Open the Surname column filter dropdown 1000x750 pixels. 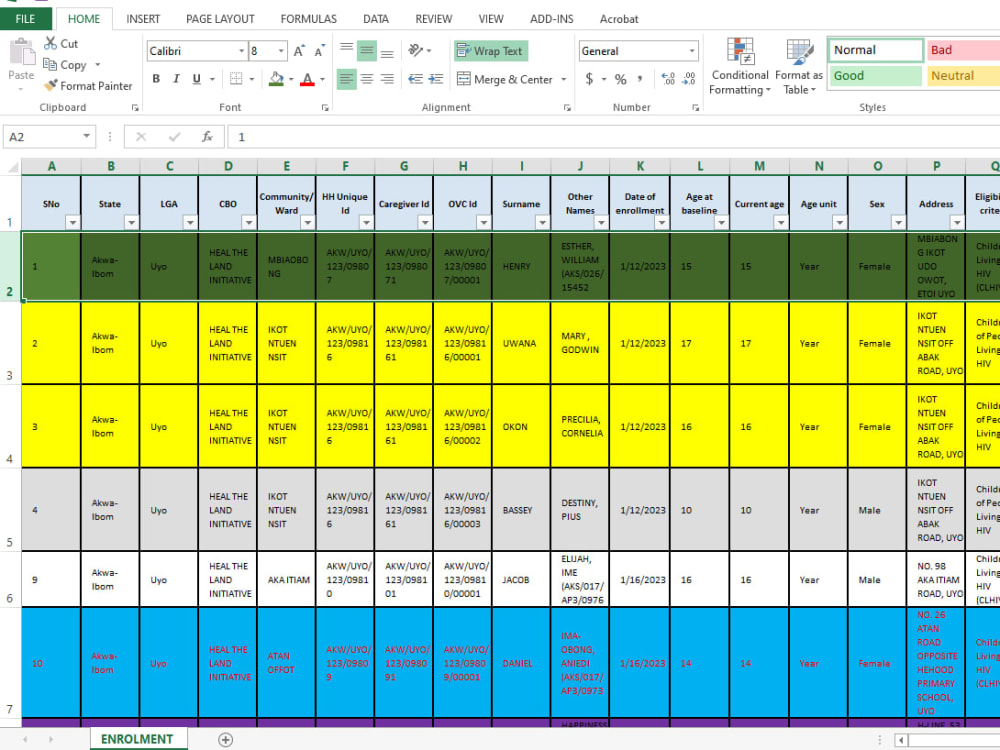pos(542,223)
